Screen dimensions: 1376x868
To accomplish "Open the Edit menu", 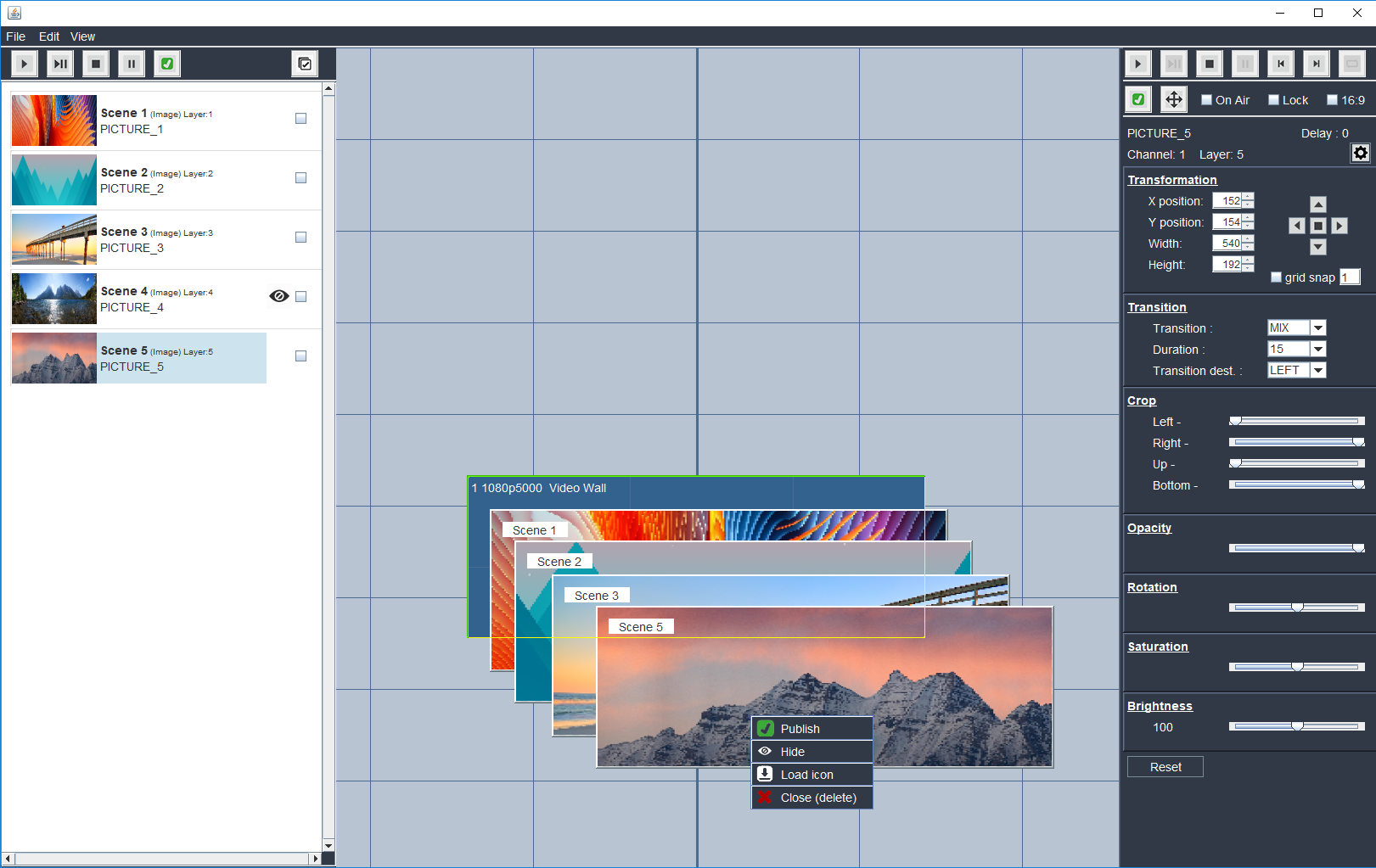I will (x=48, y=36).
